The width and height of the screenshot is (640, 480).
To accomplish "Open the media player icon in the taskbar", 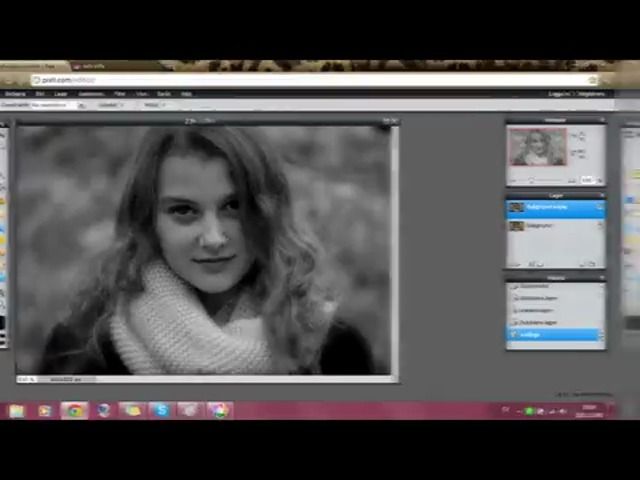I will click(45, 411).
